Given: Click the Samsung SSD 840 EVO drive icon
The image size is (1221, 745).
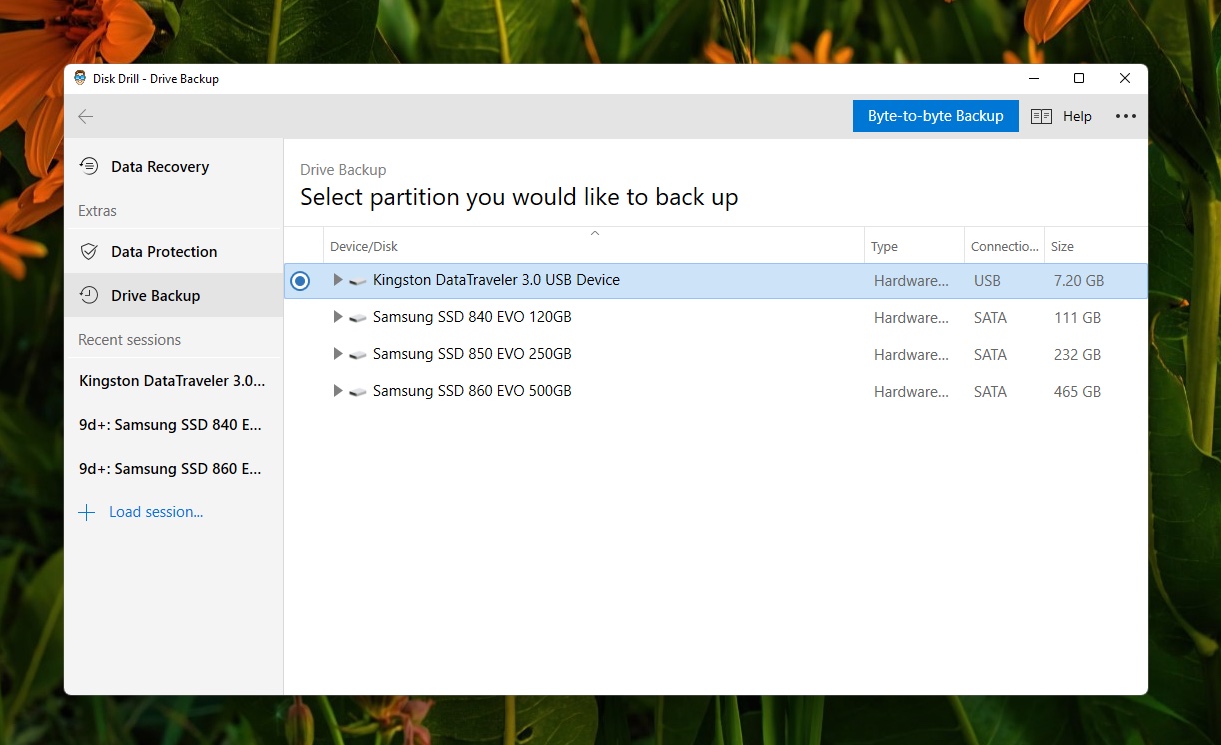Looking at the screenshot, I should point(358,318).
